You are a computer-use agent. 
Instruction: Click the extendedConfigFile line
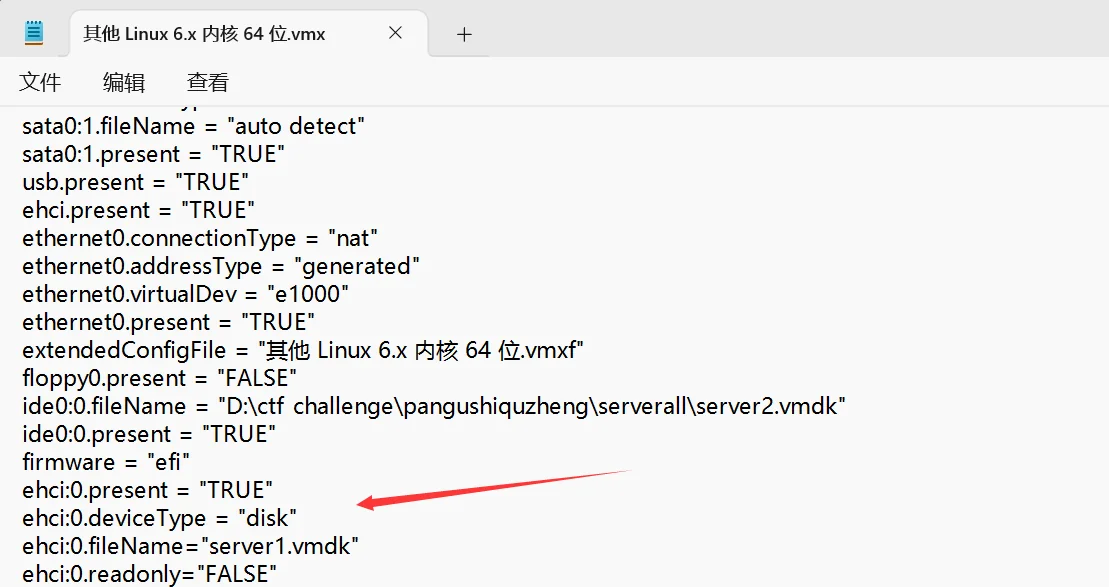[x=303, y=350]
